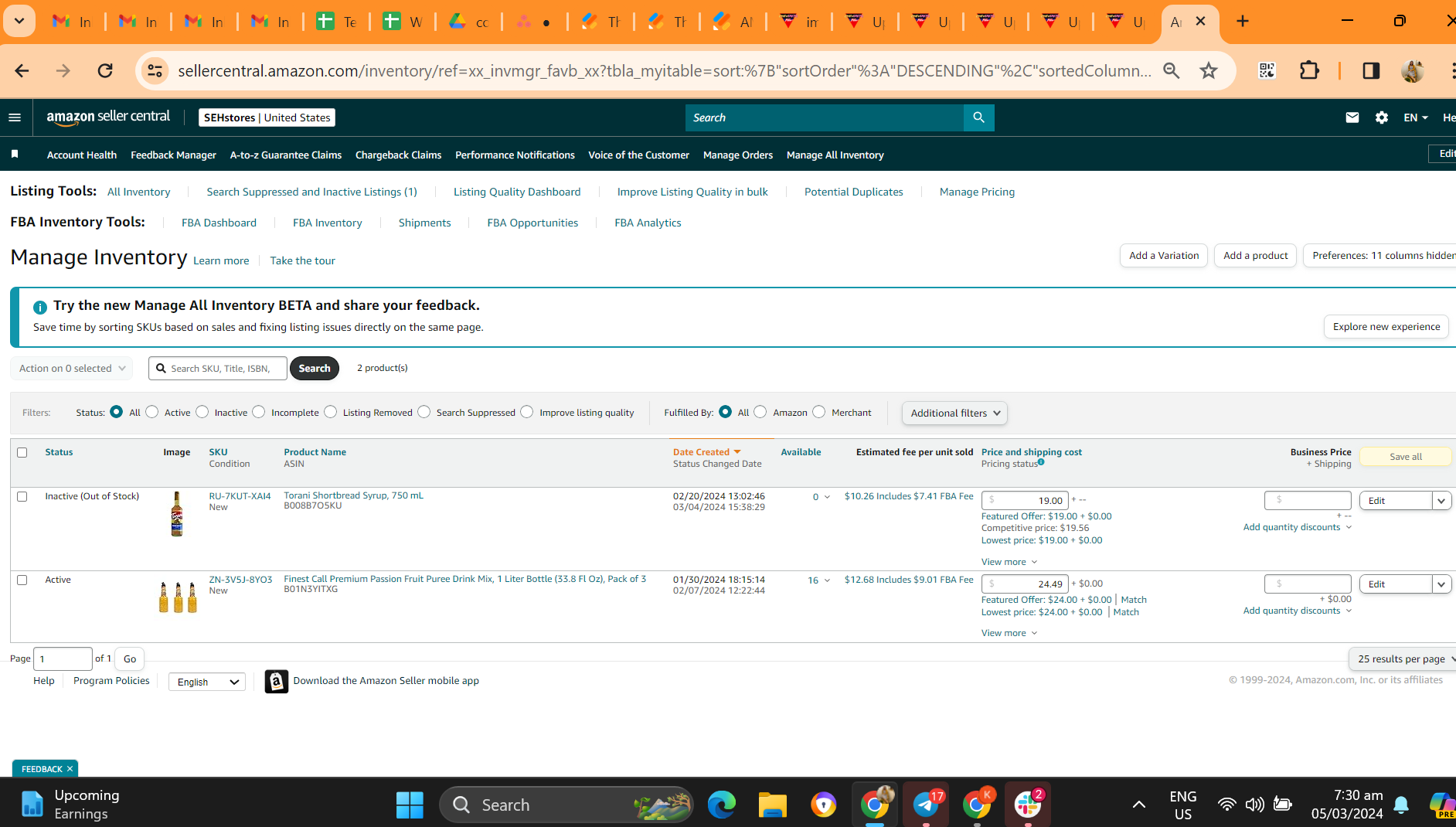The height and width of the screenshot is (827, 1456).
Task: Select the Incomplete status radio button
Action: coord(259,412)
